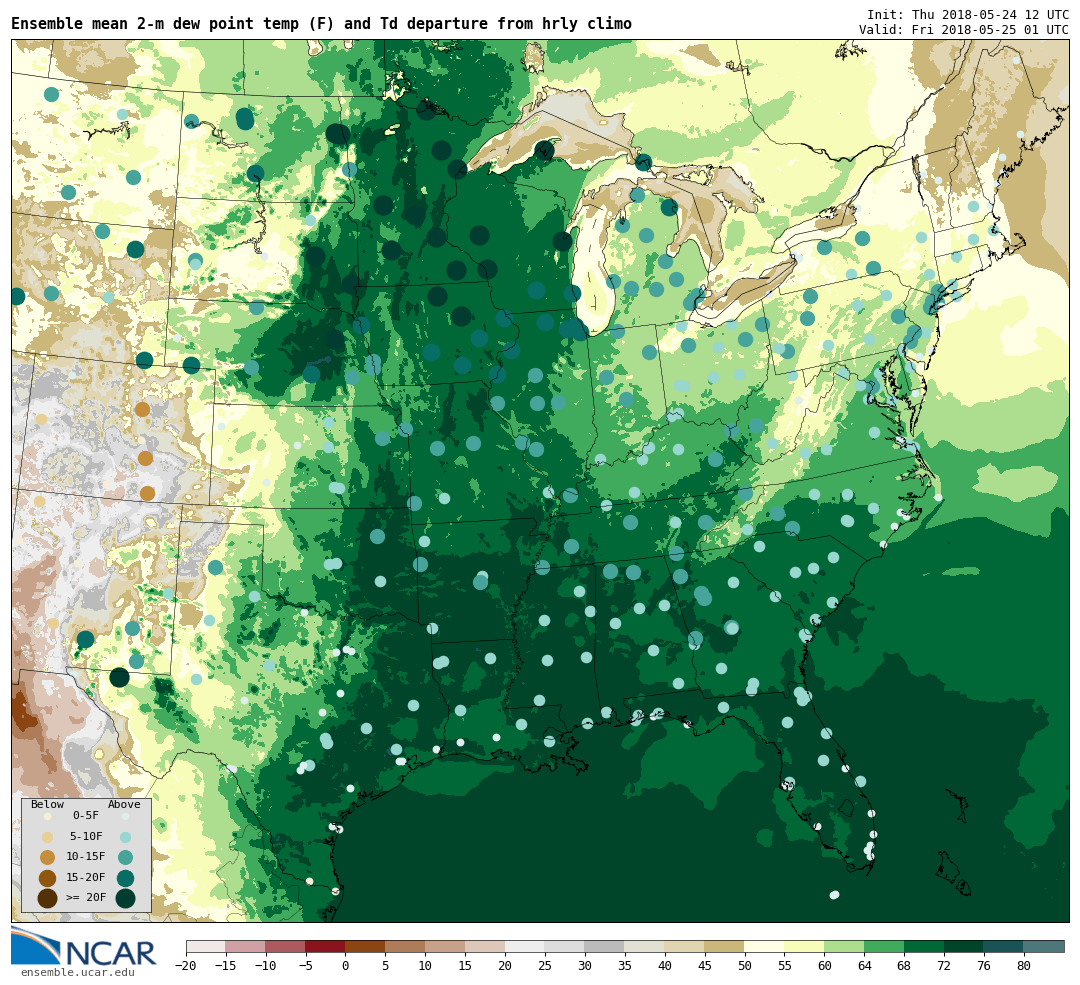Viewport: 1080px width, 985px height.
Task: Select the 15-20F below-normal brown legend circle
Action: coord(47,878)
